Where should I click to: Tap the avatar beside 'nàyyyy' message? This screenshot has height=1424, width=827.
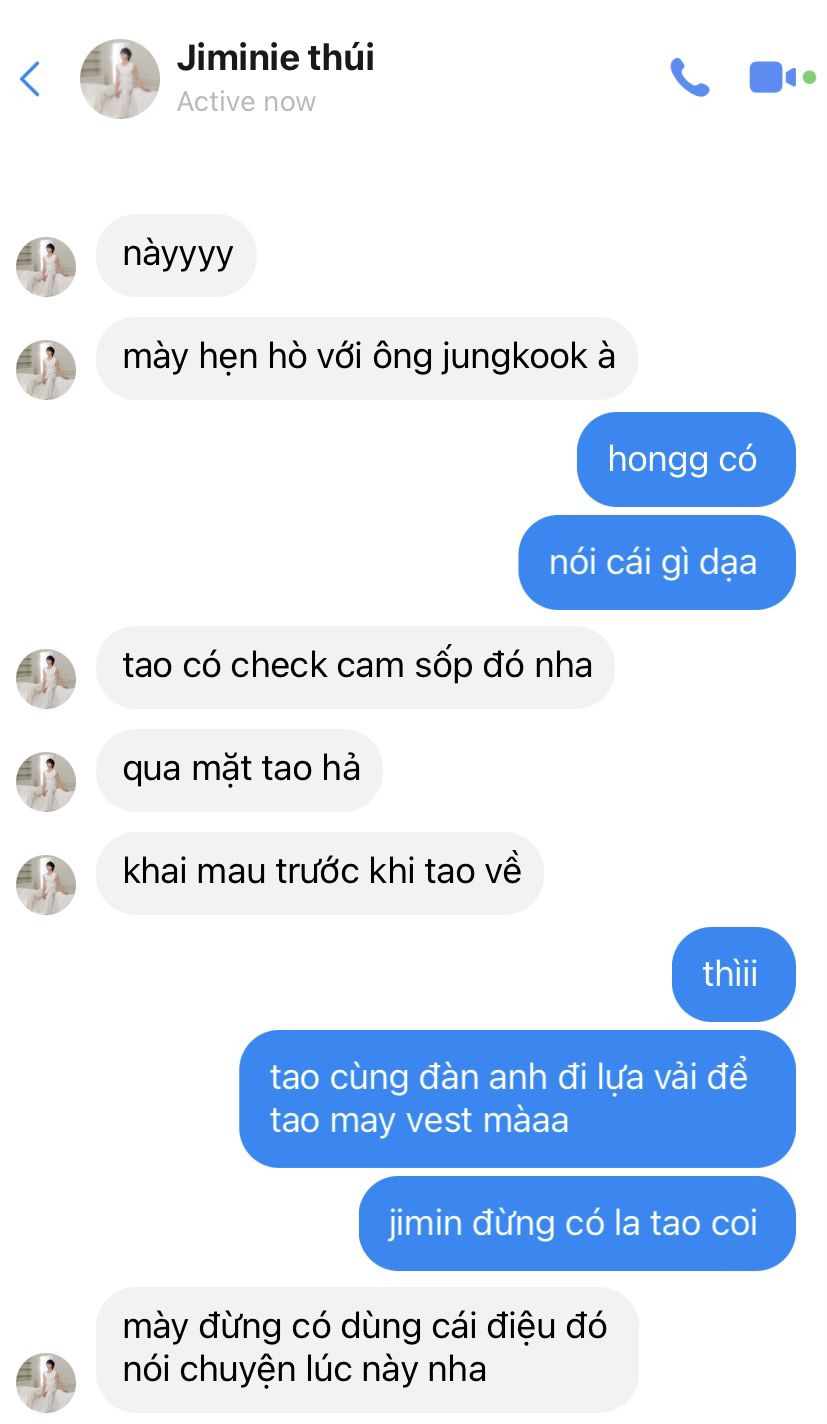tap(46, 267)
